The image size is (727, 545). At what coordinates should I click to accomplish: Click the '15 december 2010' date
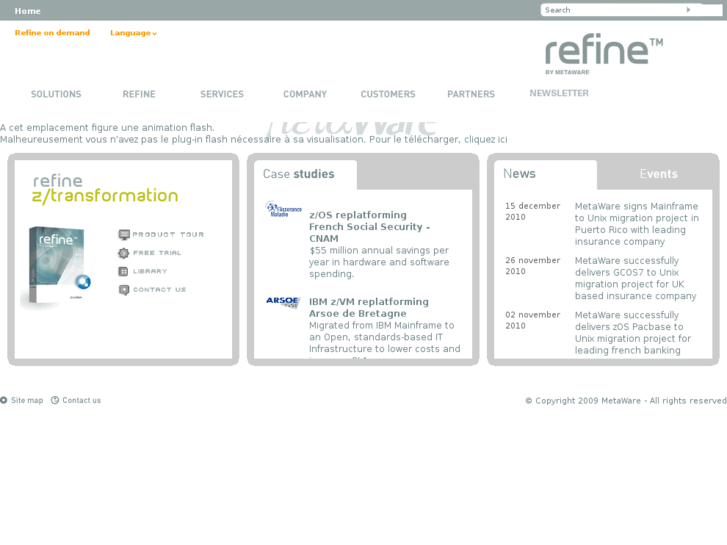(x=533, y=212)
